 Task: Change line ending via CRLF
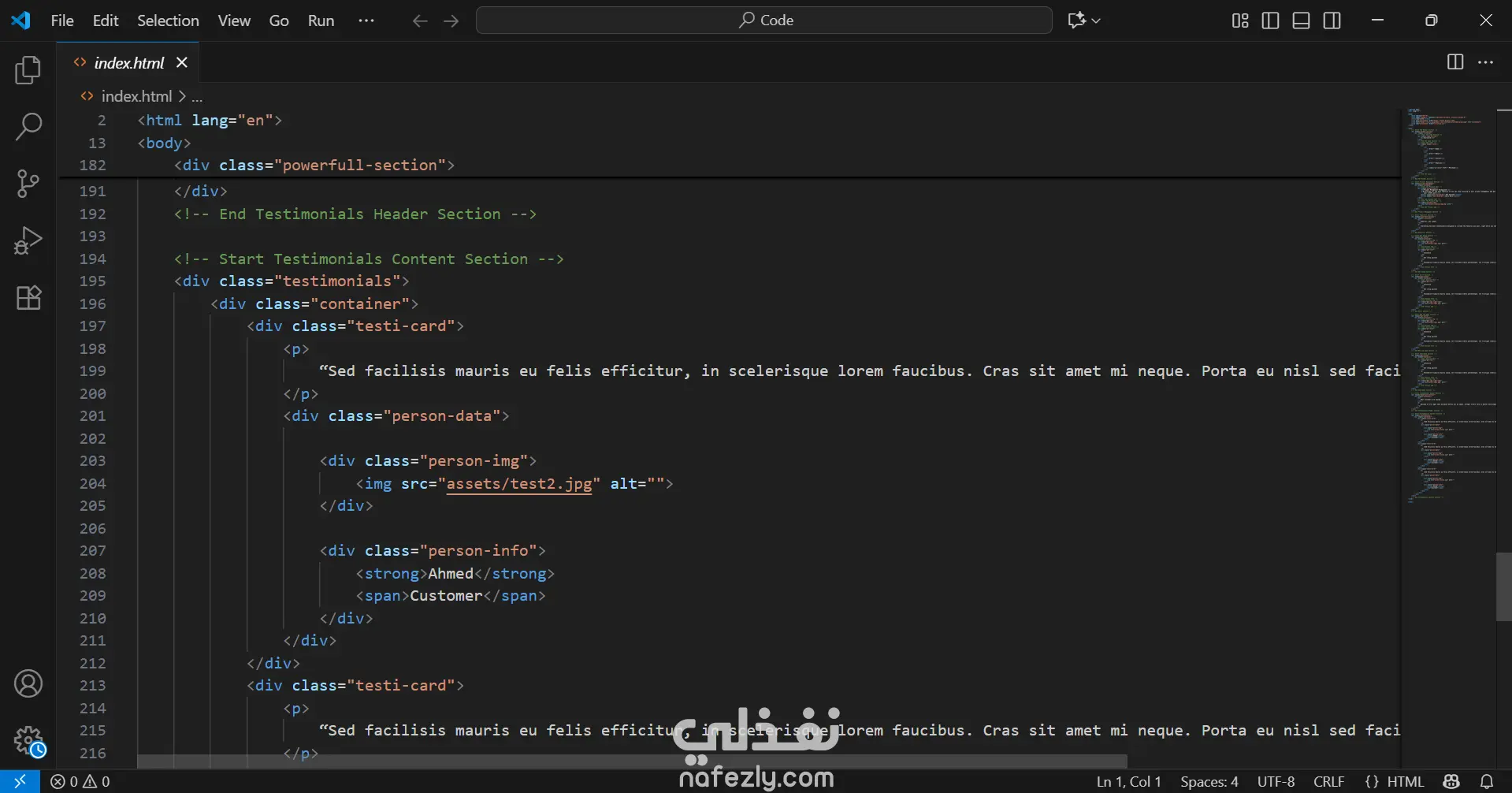click(x=1329, y=781)
